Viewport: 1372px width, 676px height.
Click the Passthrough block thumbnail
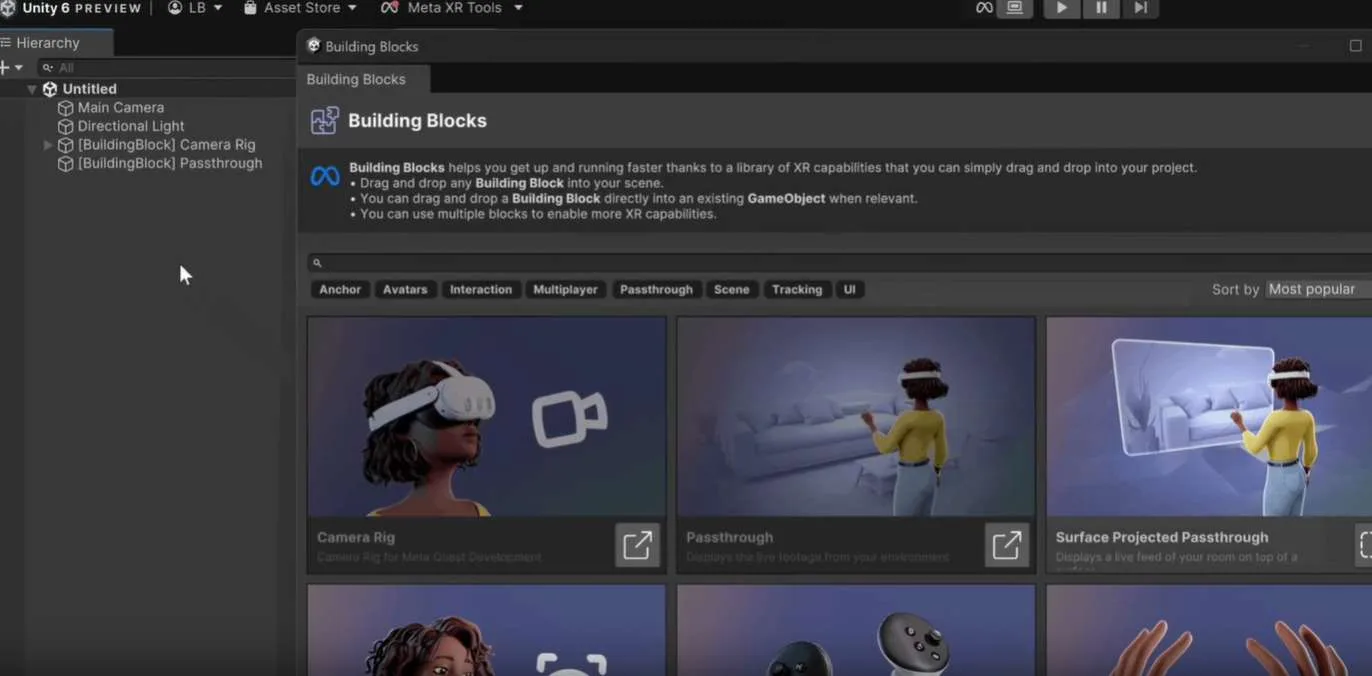pos(856,417)
